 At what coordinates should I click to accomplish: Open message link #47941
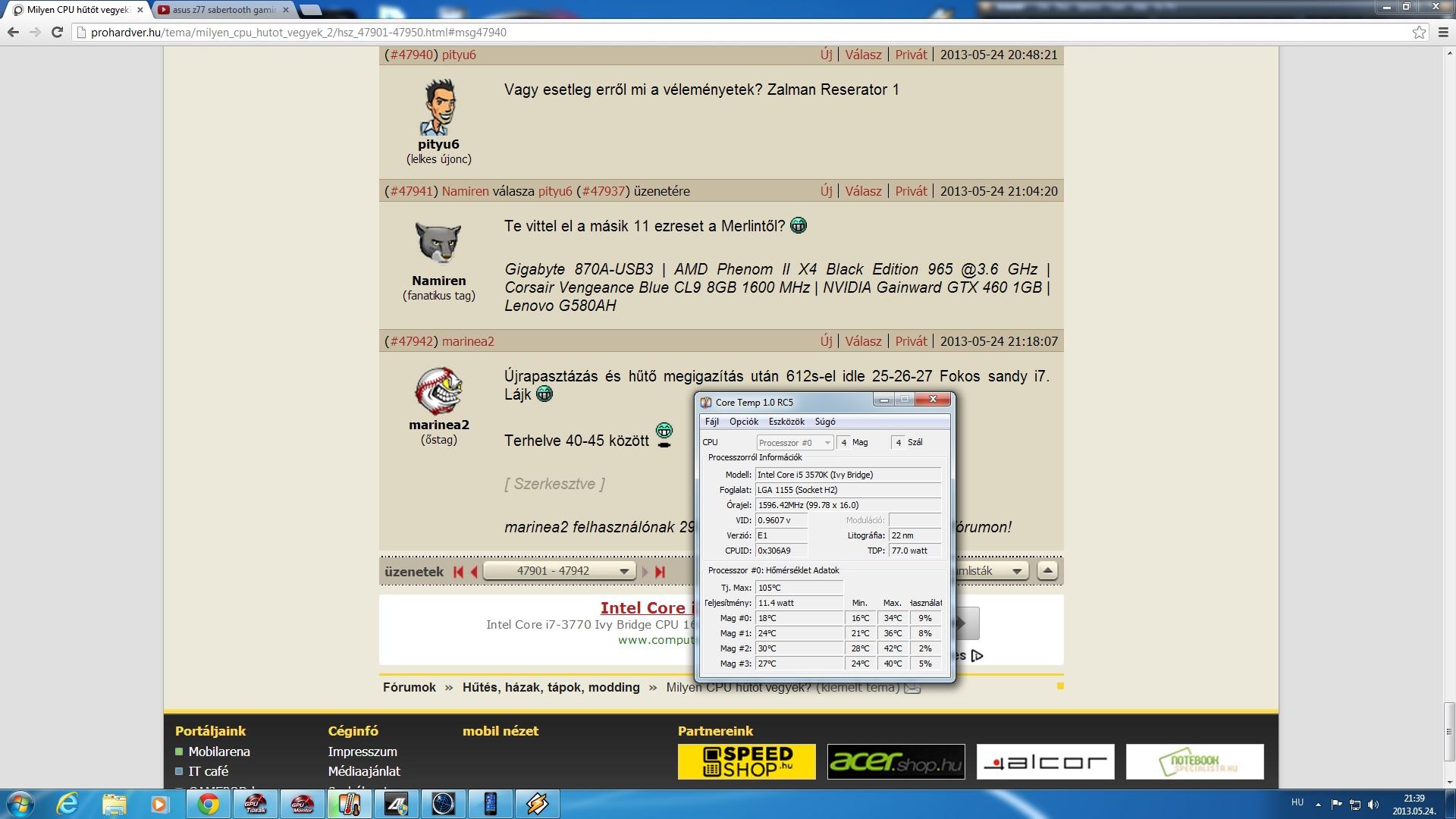coord(411,191)
